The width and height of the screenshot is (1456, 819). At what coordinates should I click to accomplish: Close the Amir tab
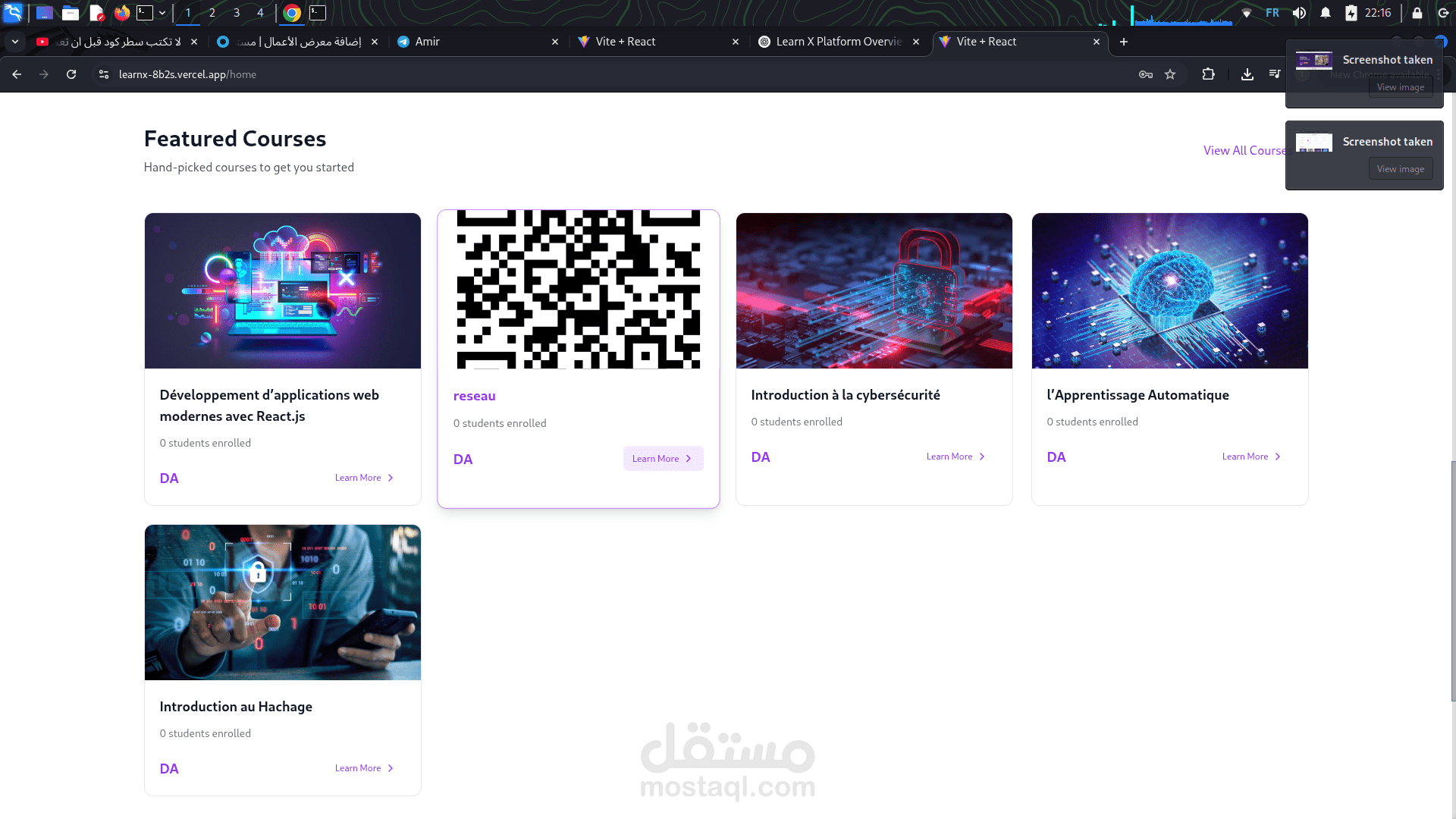pyautogui.click(x=555, y=42)
